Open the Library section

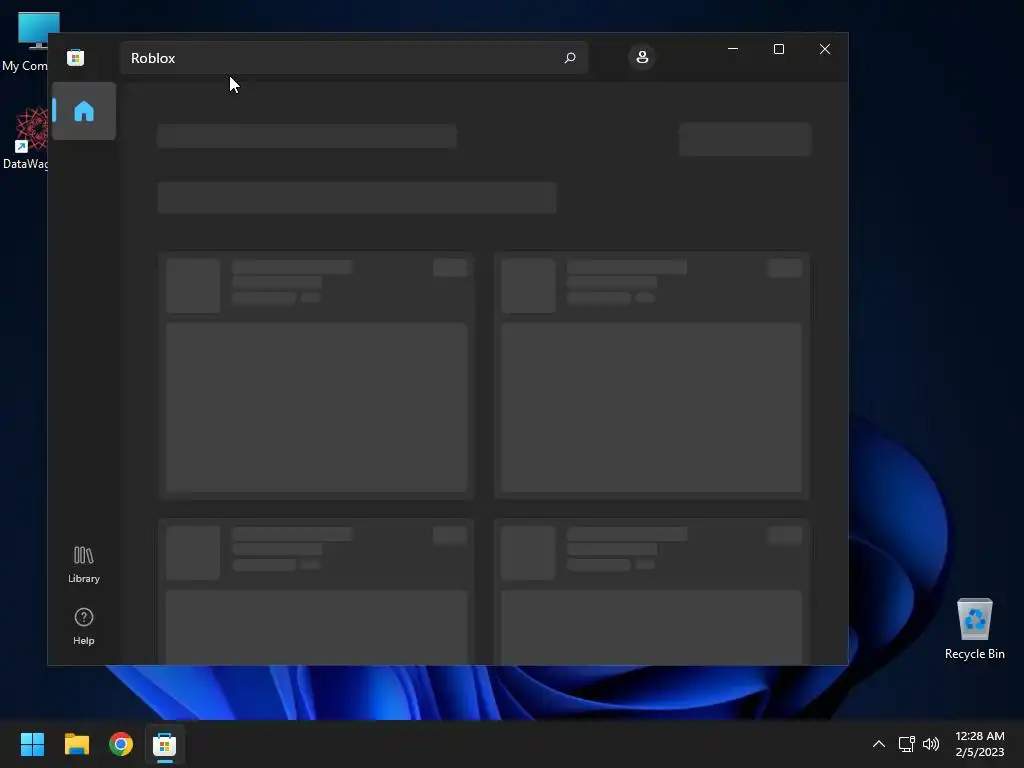84,565
